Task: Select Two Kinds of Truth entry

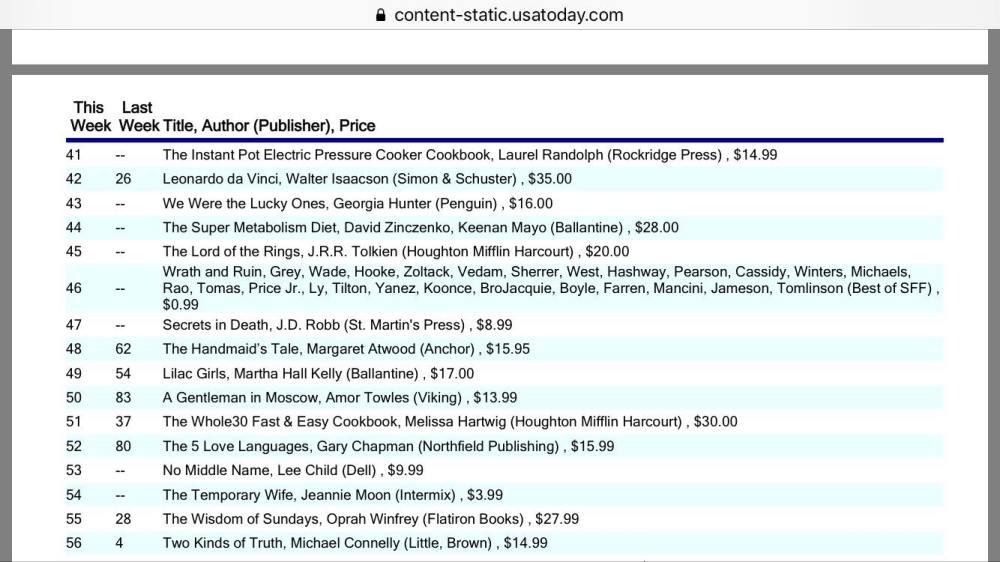Action: click(355, 543)
